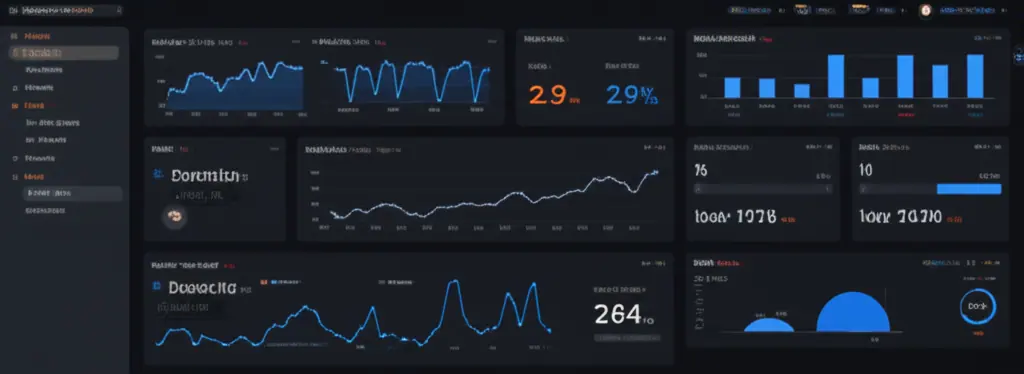The height and width of the screenshot is (374, 1024).
Task: Click the round emoji icon in Dorumitn card
Action: click(174, 217)
